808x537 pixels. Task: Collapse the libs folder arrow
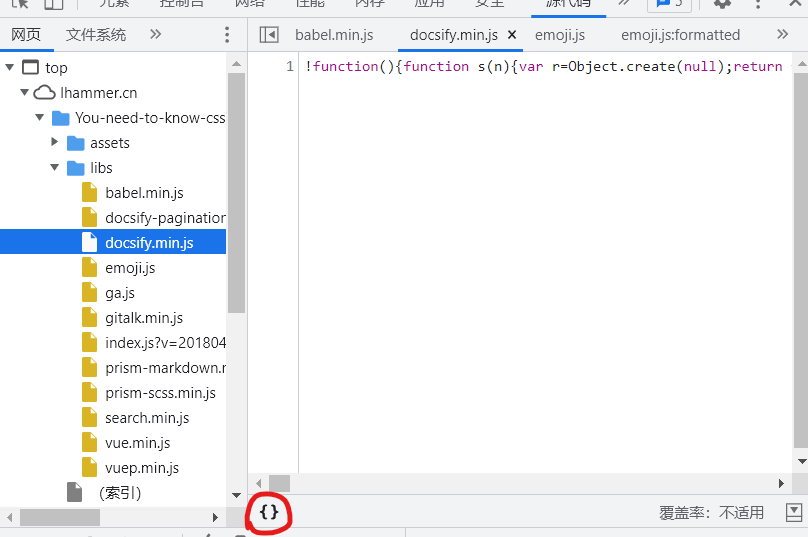(x=55, y=168)
